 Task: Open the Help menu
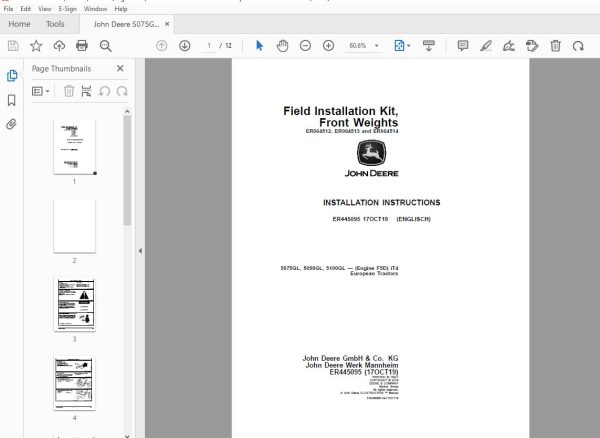[x=121, y=9]
